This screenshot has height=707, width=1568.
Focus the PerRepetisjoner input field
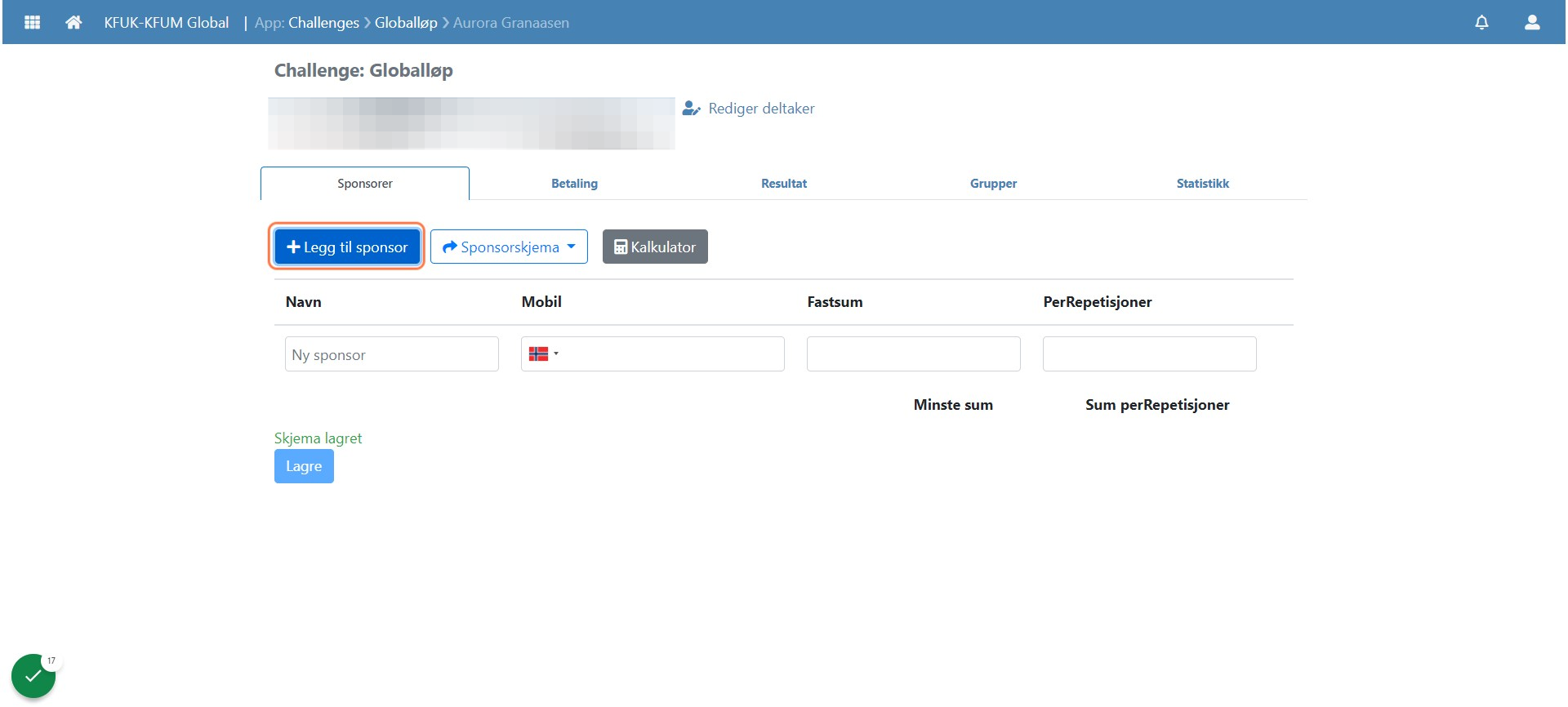[x=1150, y=354]
